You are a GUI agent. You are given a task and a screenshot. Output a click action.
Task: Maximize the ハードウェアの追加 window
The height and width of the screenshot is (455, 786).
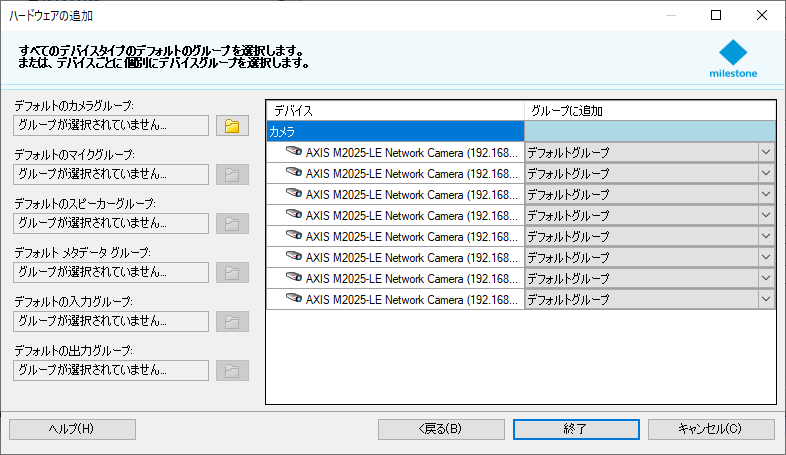pos(716,15)
